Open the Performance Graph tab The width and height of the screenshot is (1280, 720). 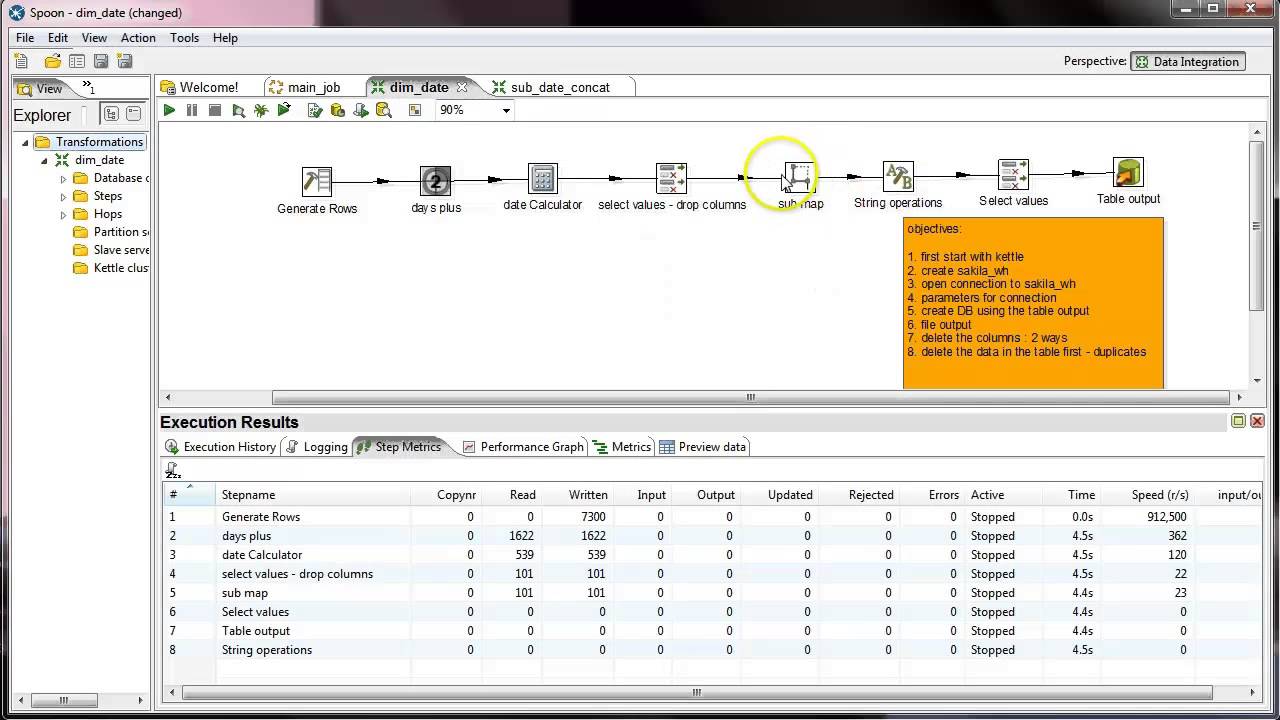click(x=523, y=447)
